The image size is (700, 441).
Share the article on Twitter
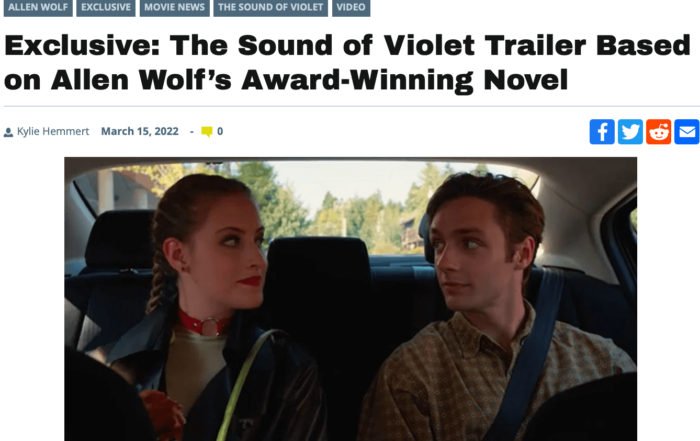tap(630, 132)
